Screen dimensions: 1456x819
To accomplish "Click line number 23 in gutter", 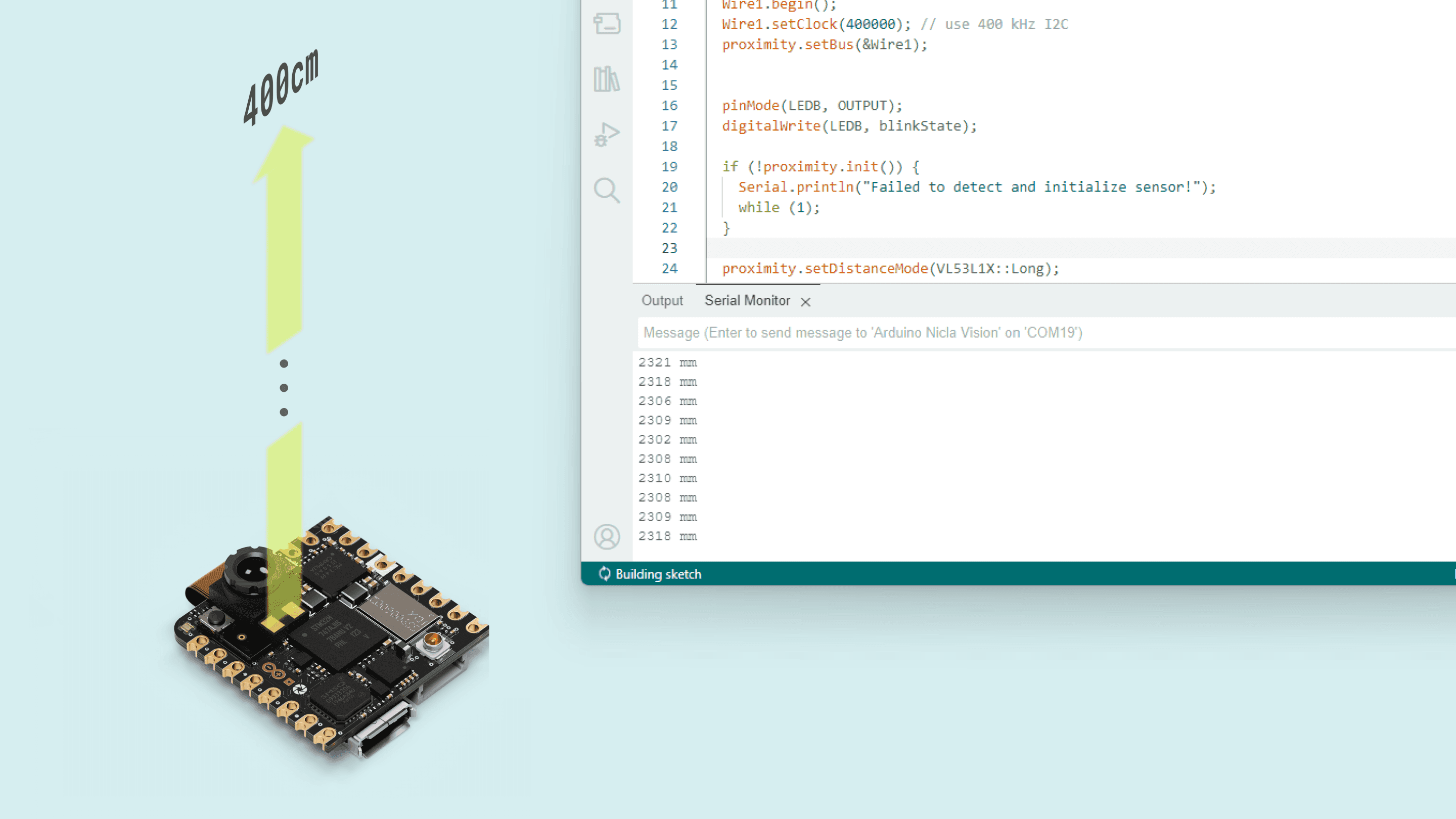I will pos(669,248).
